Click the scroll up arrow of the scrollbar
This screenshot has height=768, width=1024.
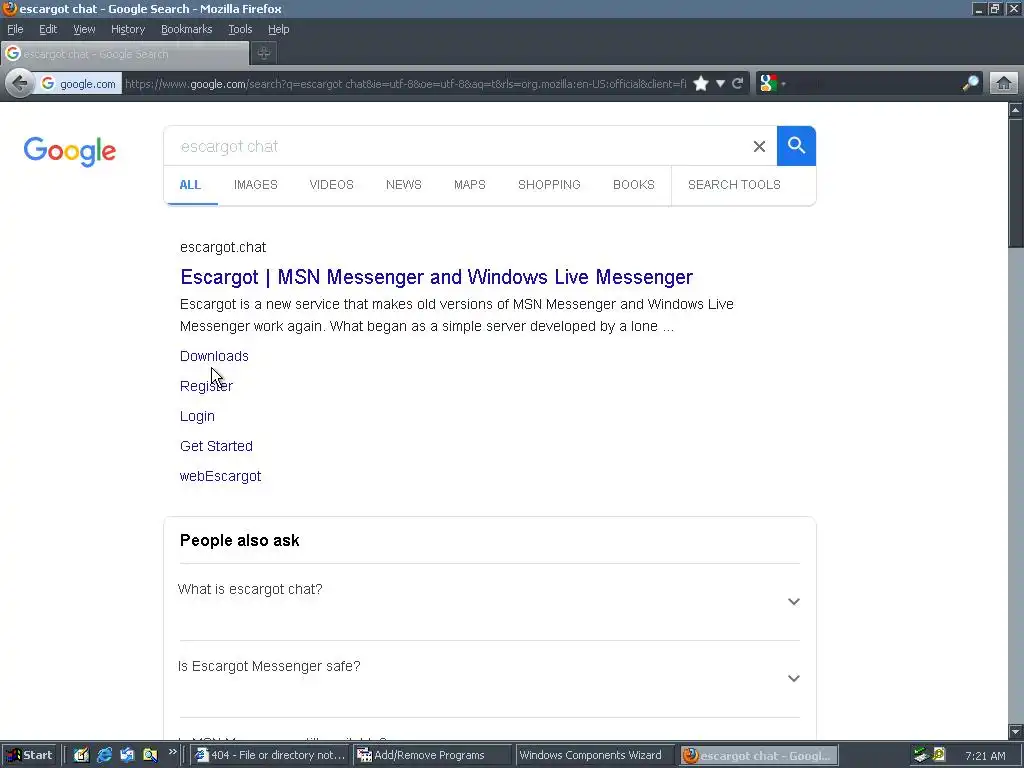click(x=1016, y=110)
